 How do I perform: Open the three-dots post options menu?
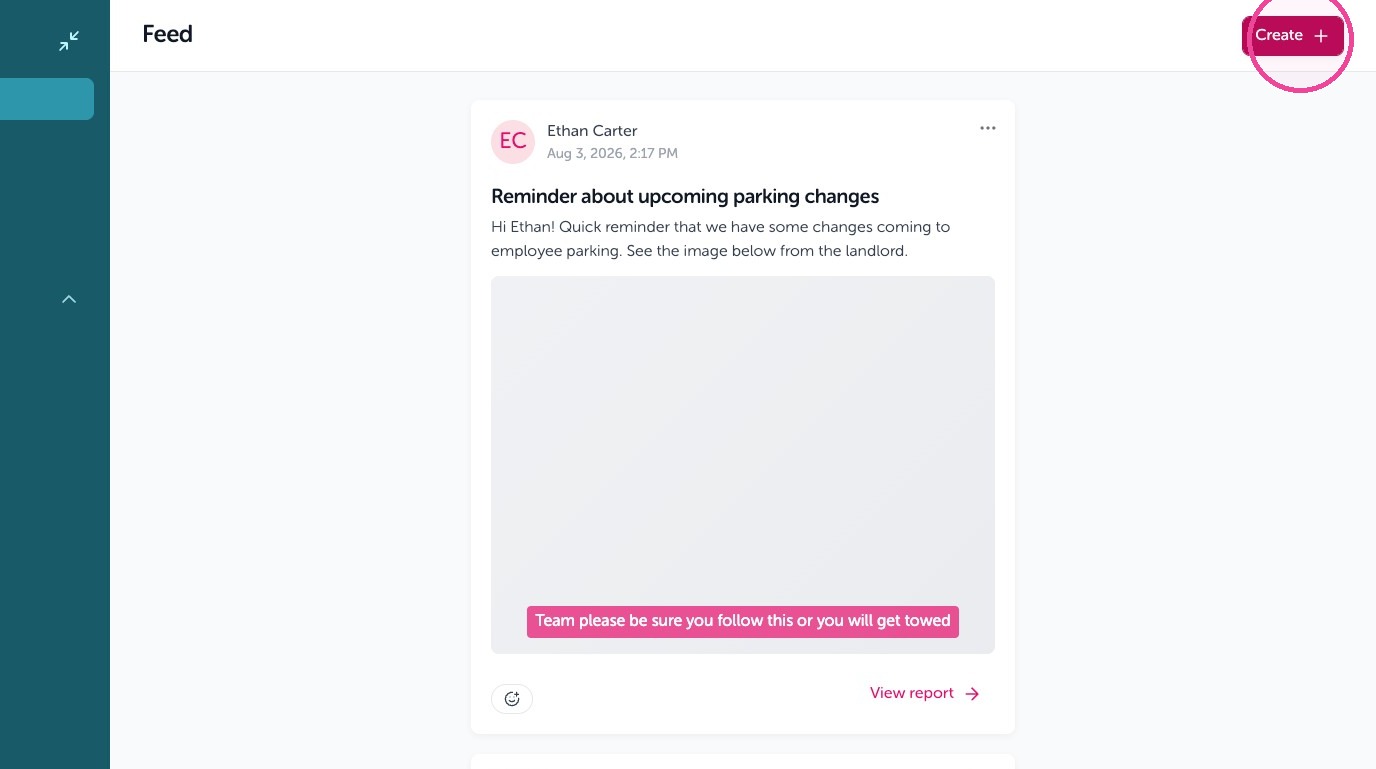(988, 128)
